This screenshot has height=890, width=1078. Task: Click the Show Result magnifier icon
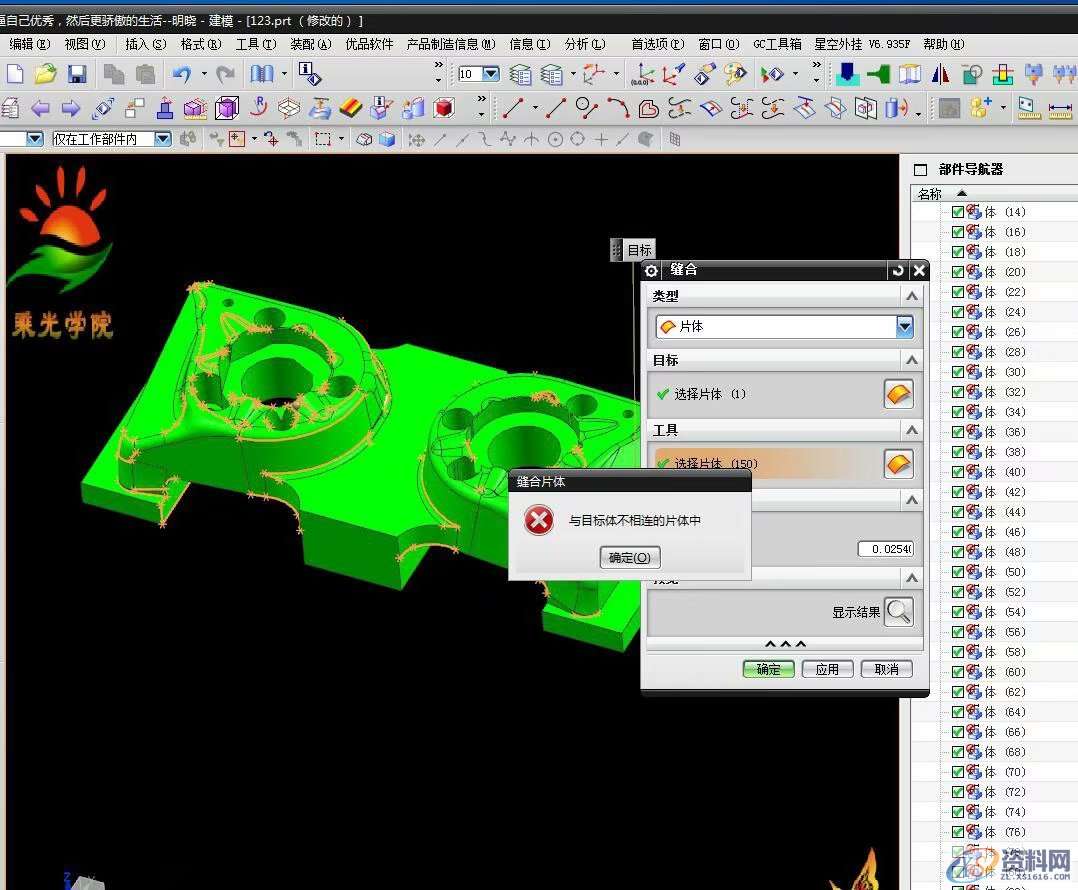(898, 612)
